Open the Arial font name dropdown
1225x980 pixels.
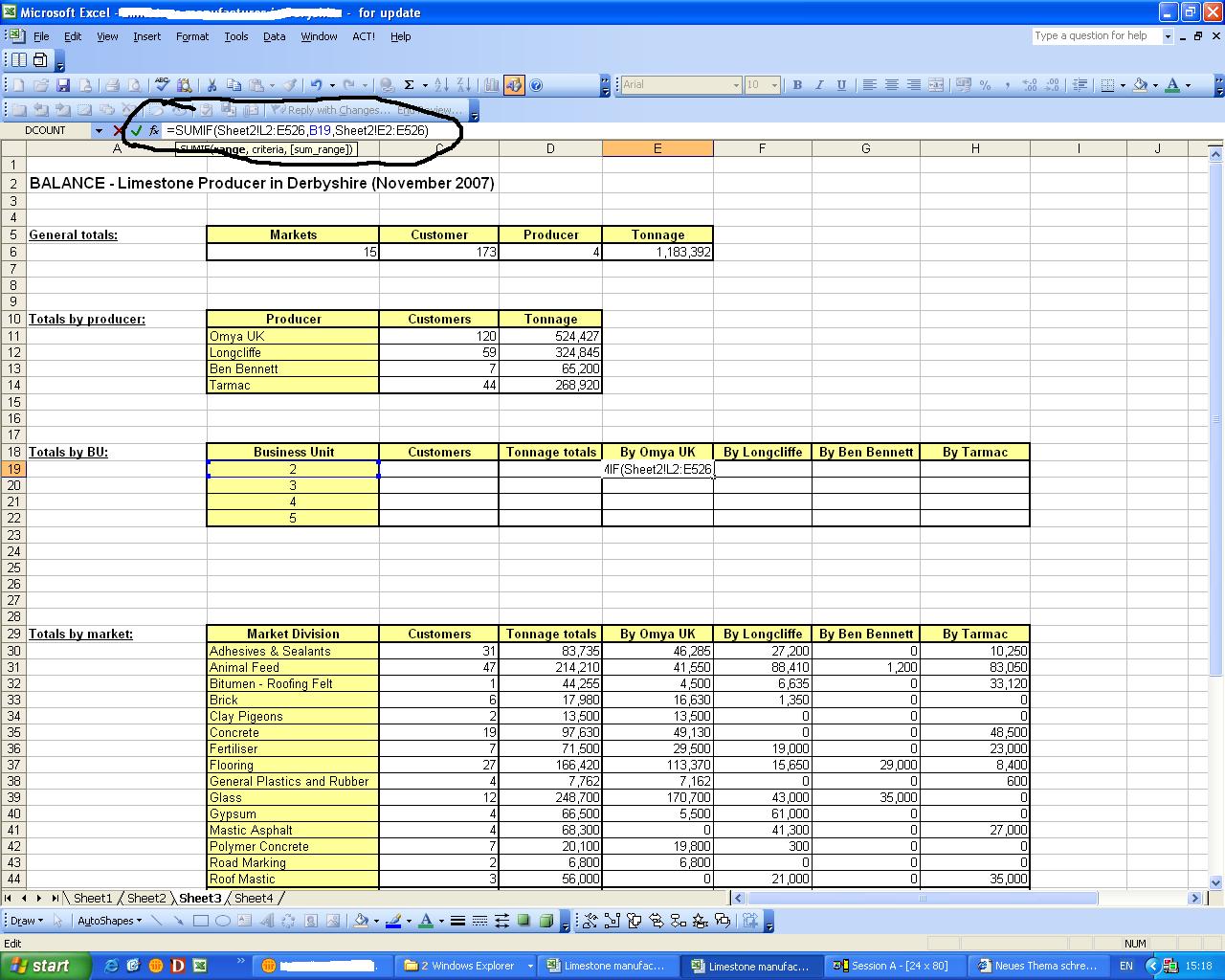pyautogui.click(x=736, y=85)
